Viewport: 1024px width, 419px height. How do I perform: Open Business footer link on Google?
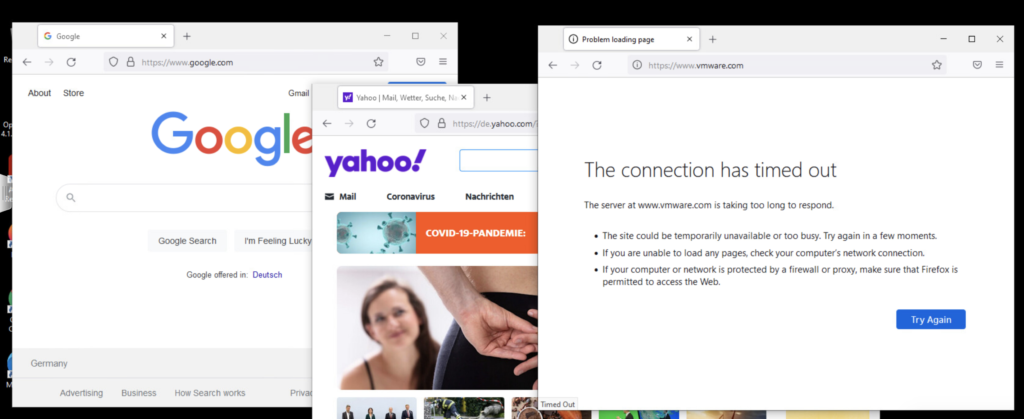coord(138,393)
